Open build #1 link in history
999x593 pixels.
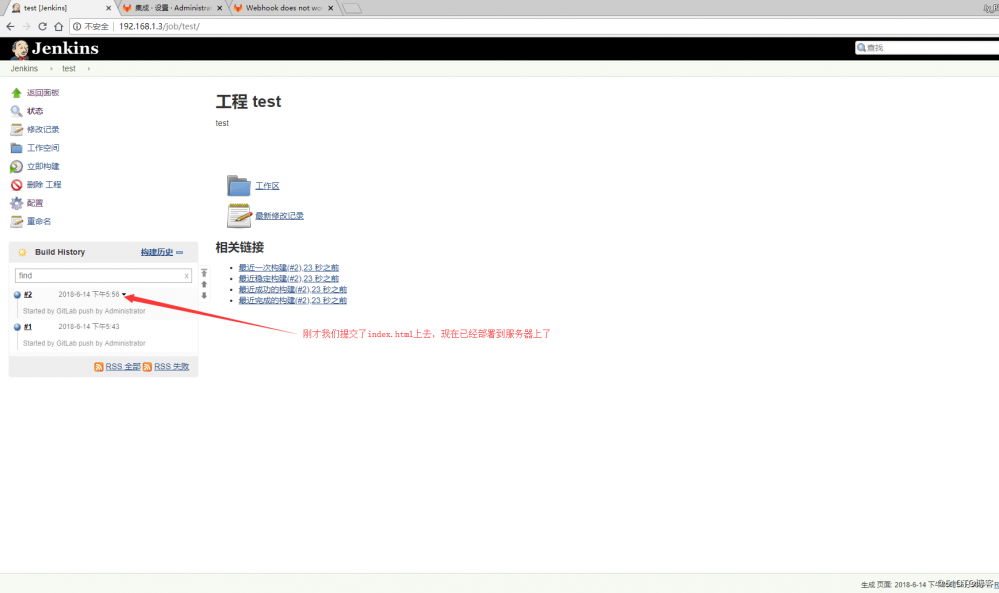tap(28, 327)
